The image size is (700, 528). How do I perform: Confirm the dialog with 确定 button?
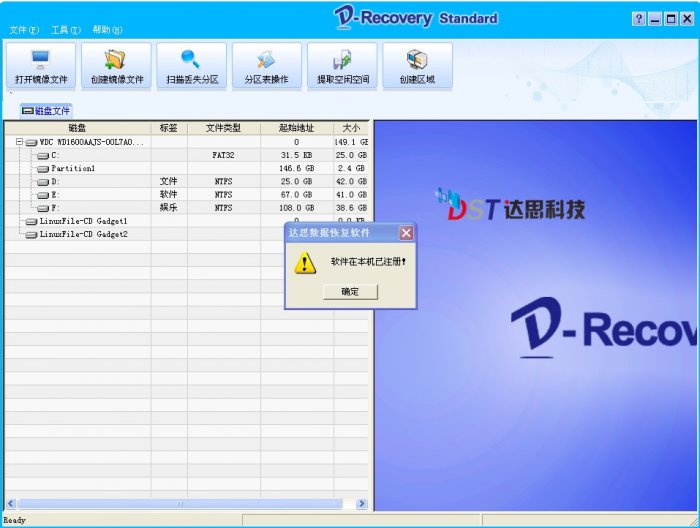[350, 292]
